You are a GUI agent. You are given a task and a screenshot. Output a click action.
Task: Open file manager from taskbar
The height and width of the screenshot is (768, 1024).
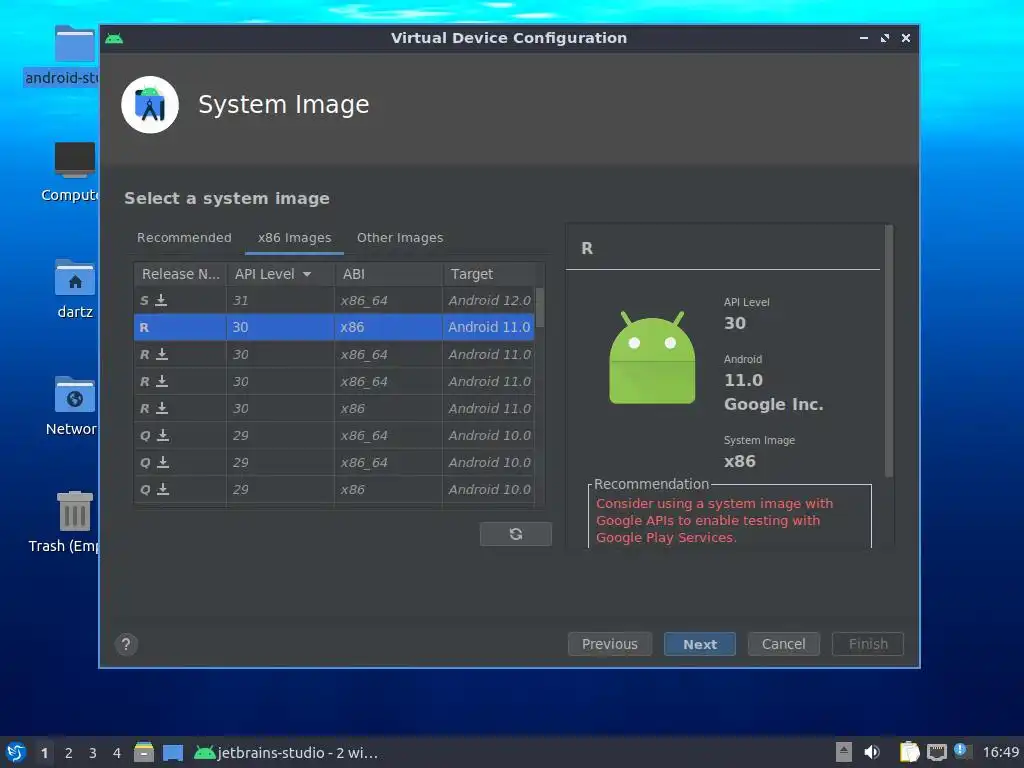point(144,752)
